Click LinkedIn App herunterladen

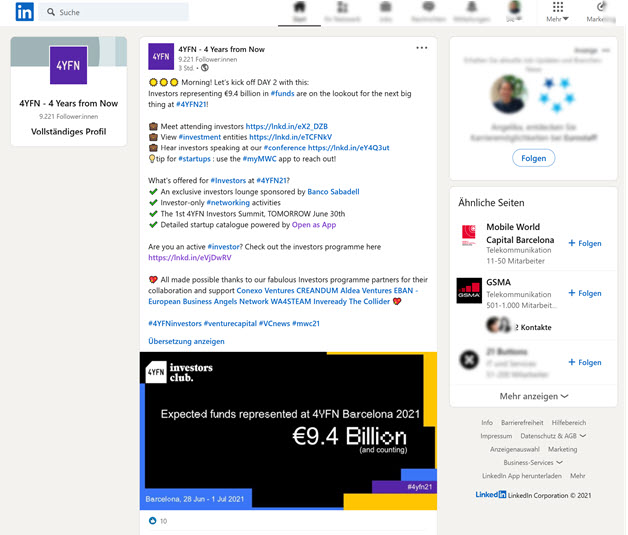point(522,476)
